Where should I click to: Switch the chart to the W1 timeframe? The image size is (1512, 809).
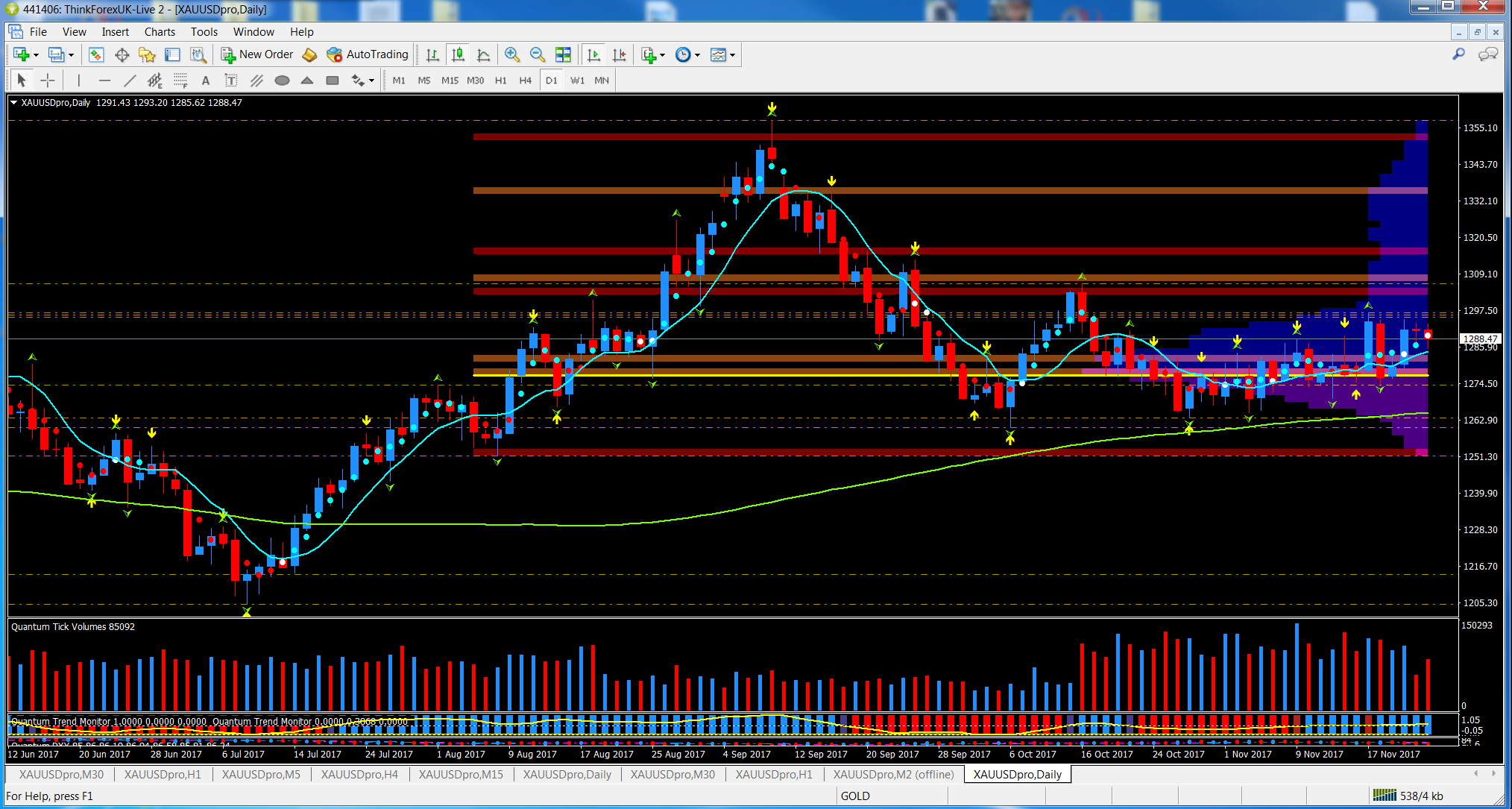click(x=578, y=80)
